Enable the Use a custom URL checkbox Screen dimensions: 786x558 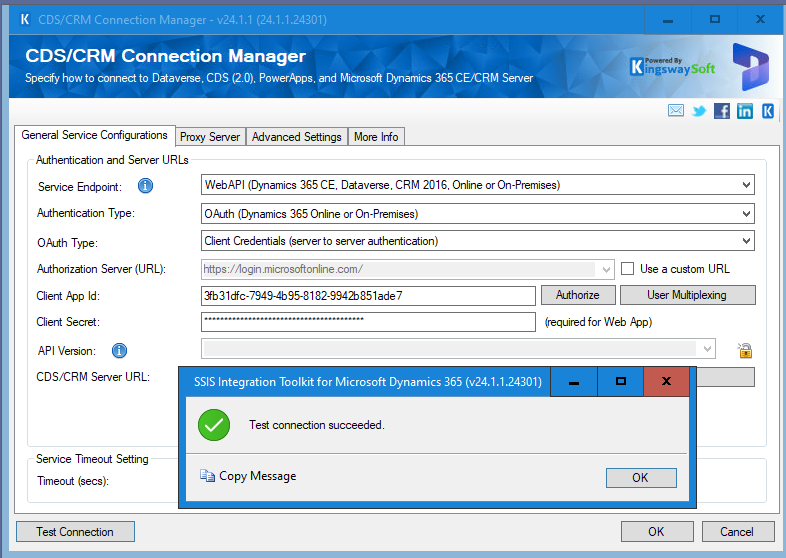[628, 268]
